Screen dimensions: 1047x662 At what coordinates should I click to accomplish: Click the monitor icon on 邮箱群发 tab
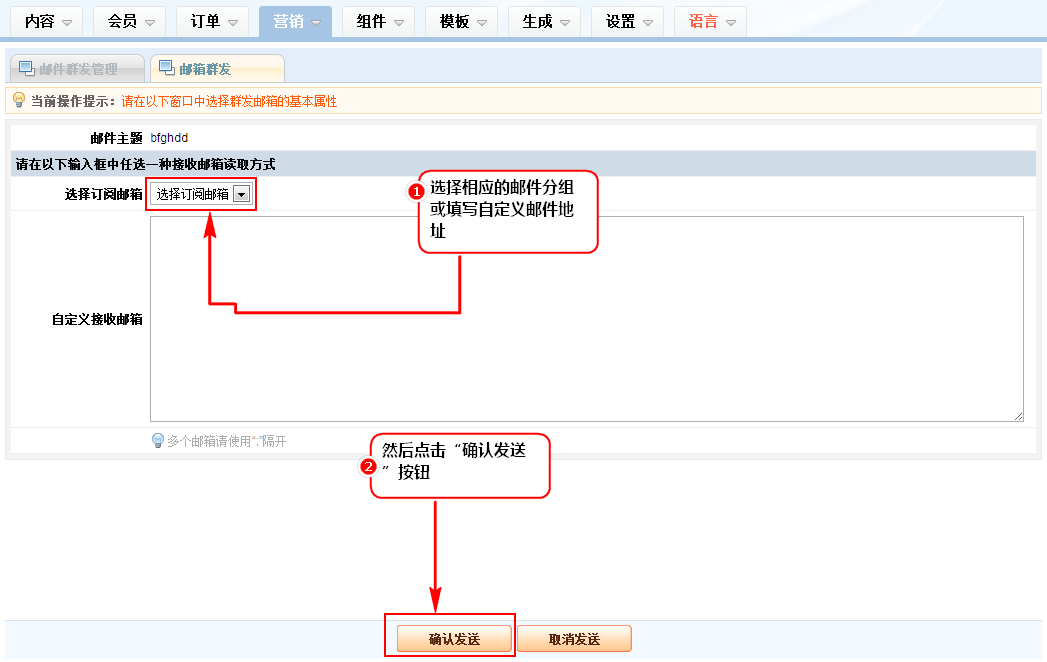[166, 68]
